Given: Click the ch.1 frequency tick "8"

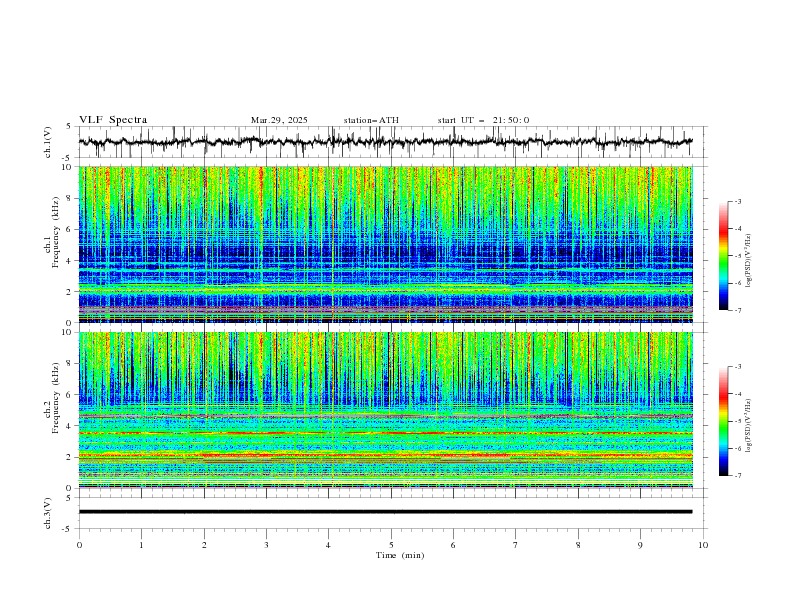Looking at the screenshot, I should pyautogui.click(x=71, y=198).
